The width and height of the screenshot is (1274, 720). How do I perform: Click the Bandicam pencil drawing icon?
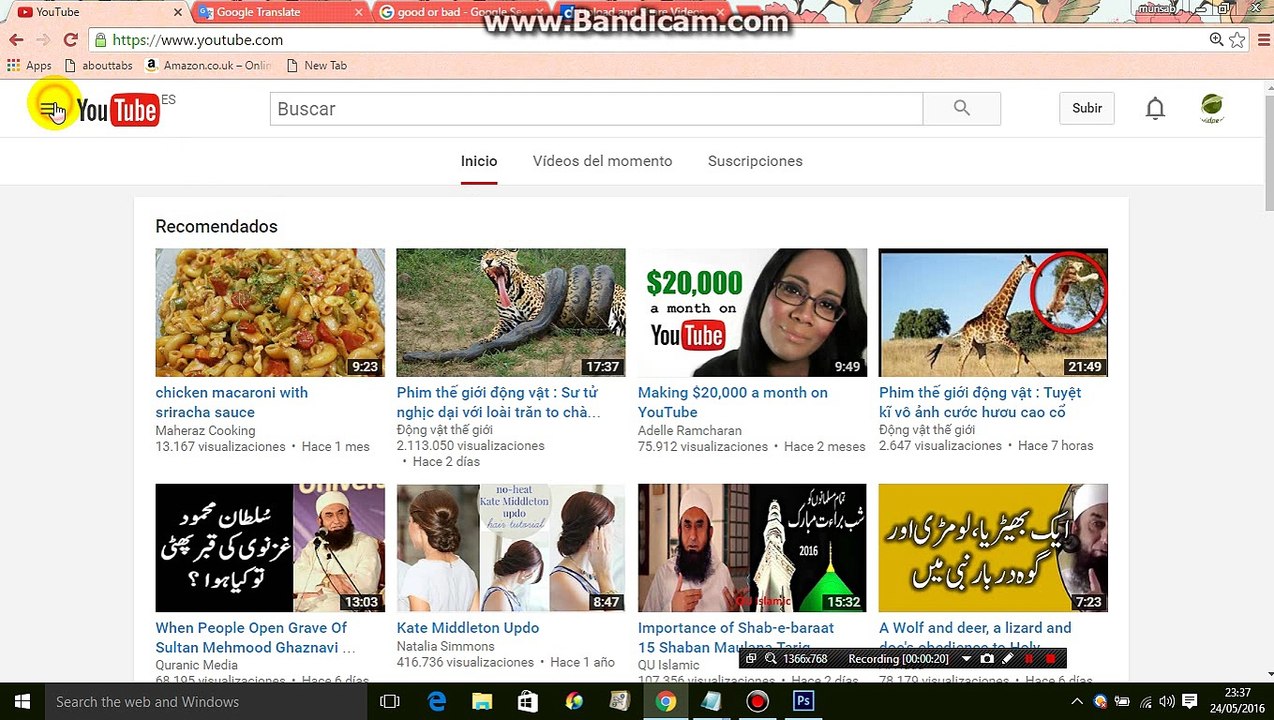pos(1007,659)
